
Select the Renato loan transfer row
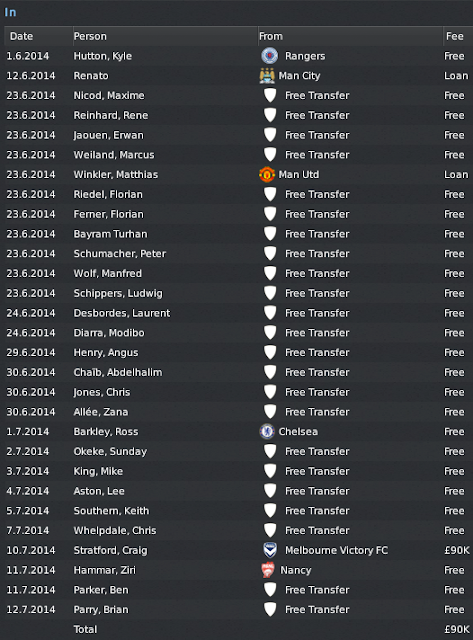tap(237, 76)
